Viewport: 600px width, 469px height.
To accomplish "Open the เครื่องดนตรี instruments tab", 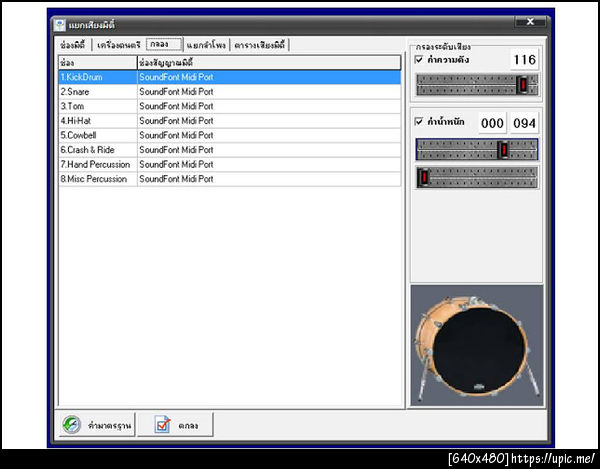I will point(119,45).
